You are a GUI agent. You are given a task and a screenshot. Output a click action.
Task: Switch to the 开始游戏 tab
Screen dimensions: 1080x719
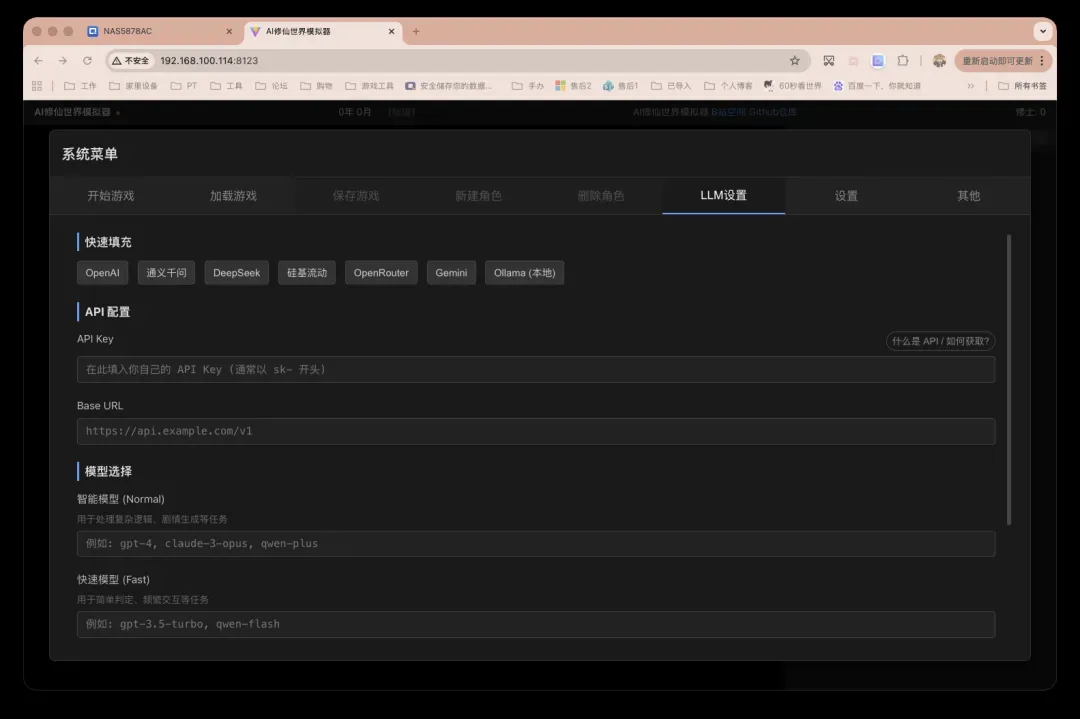[x=111, y=196]
